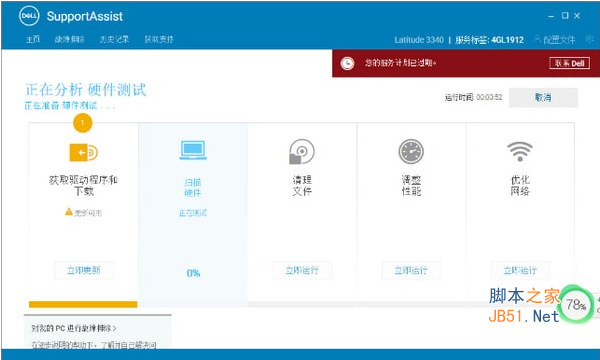Click the 扫描硬件 tile label
600x360 pixels.
tap(193, 187)
